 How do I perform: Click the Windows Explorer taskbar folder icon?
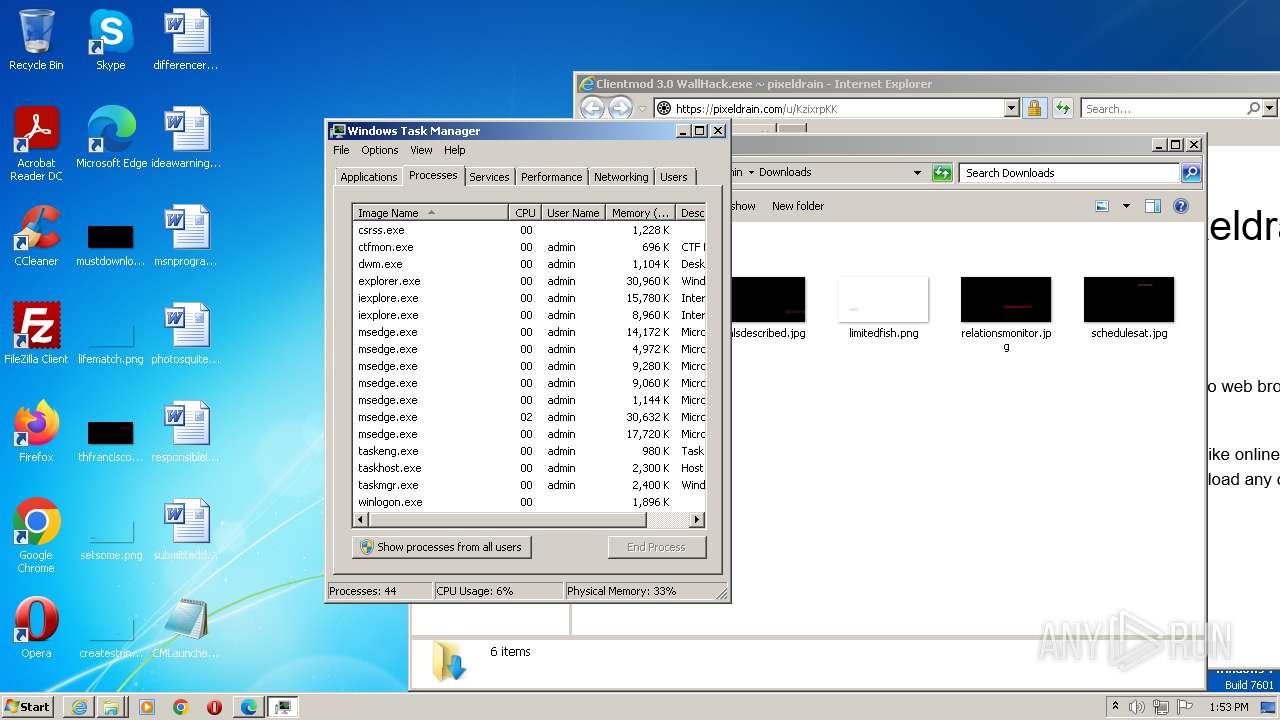[111, 707]
